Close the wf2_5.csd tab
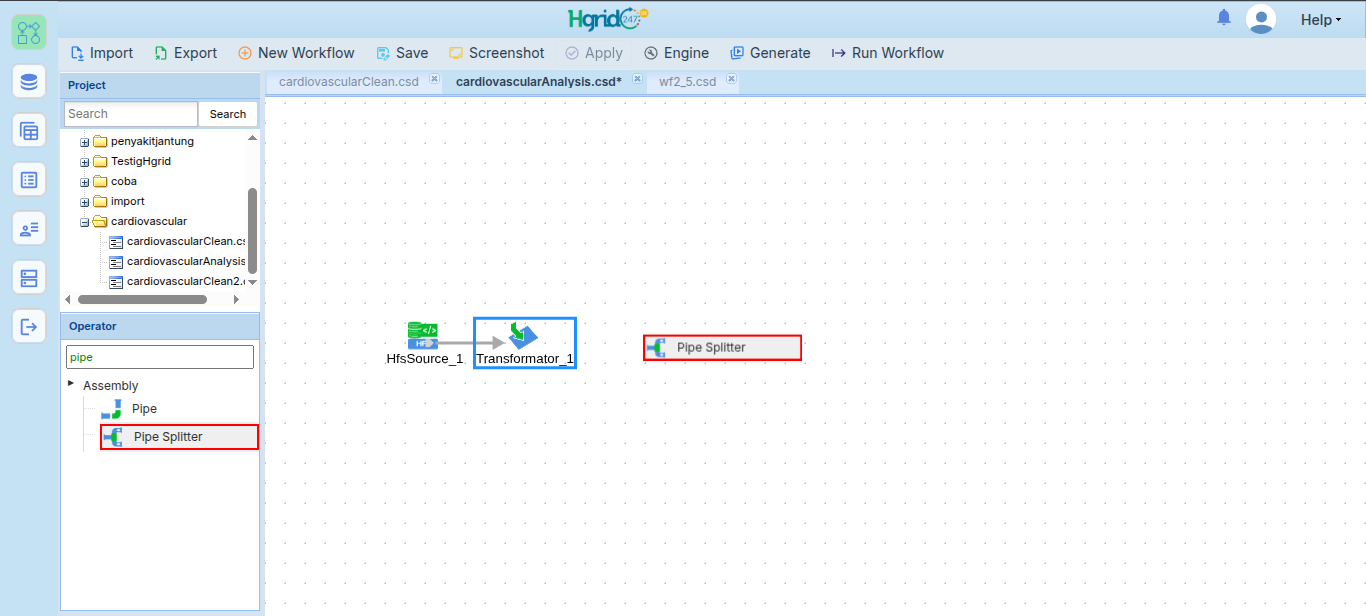 click(x=732, y=79)
